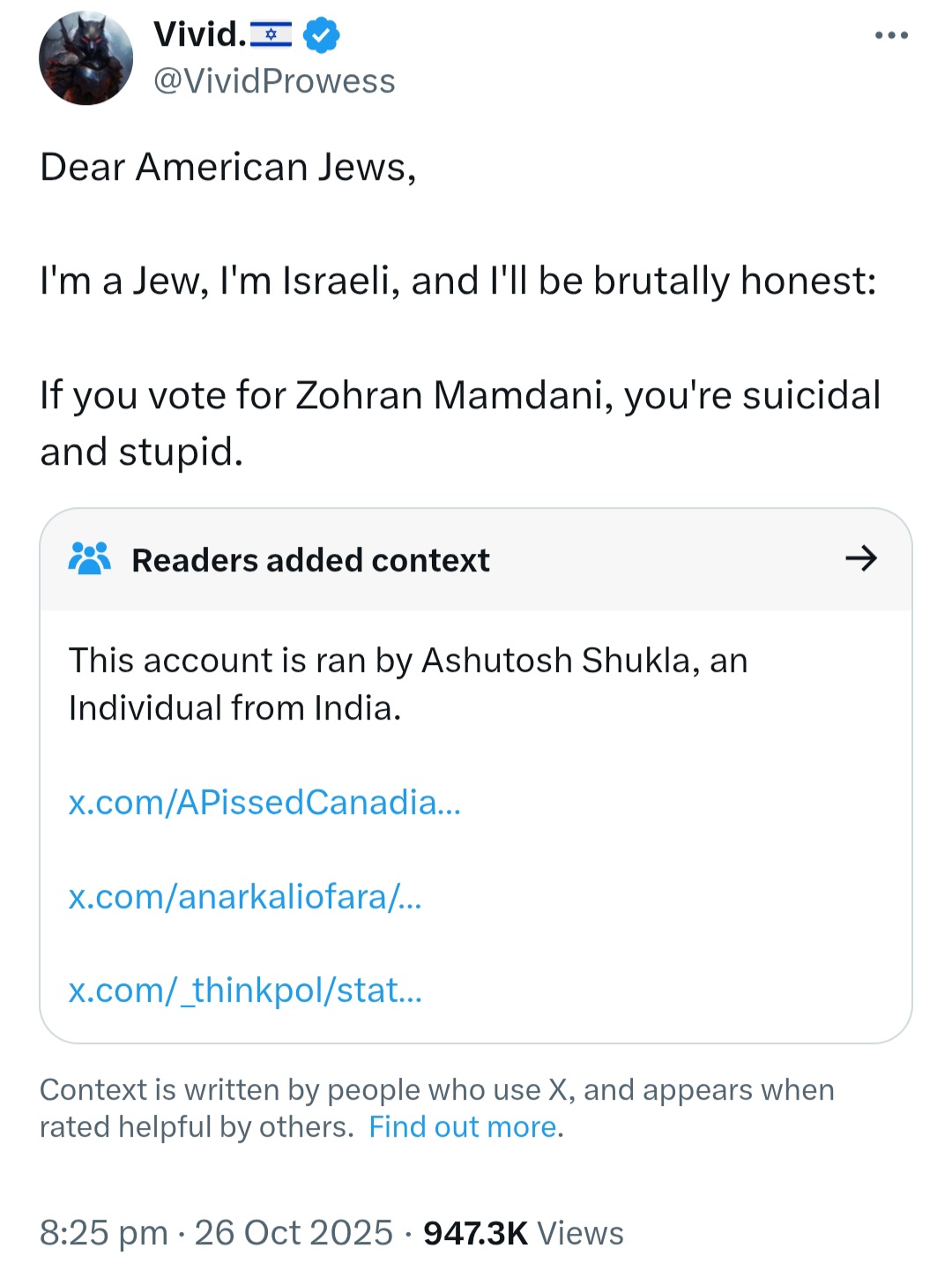Click the "Dear American Jews," opening line
This screenshot has height=1270, width=952.
(x=228, y=168)
